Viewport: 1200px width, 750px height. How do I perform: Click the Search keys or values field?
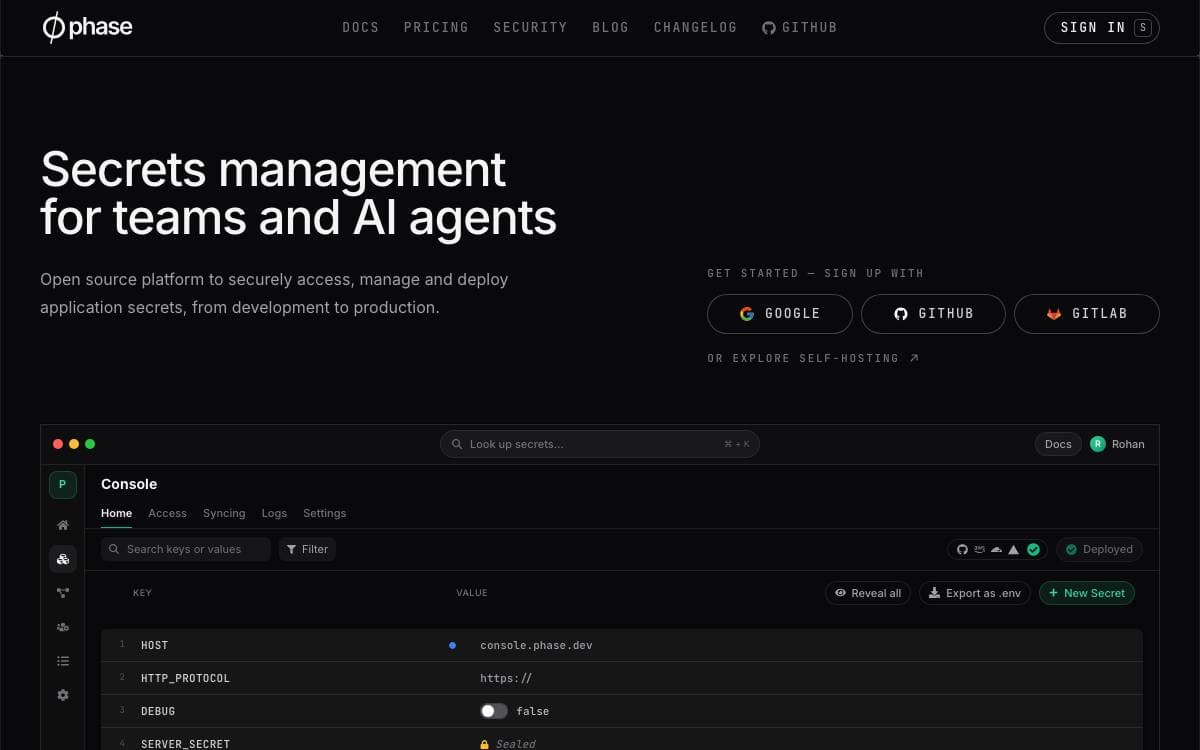(x=186, y=549)
